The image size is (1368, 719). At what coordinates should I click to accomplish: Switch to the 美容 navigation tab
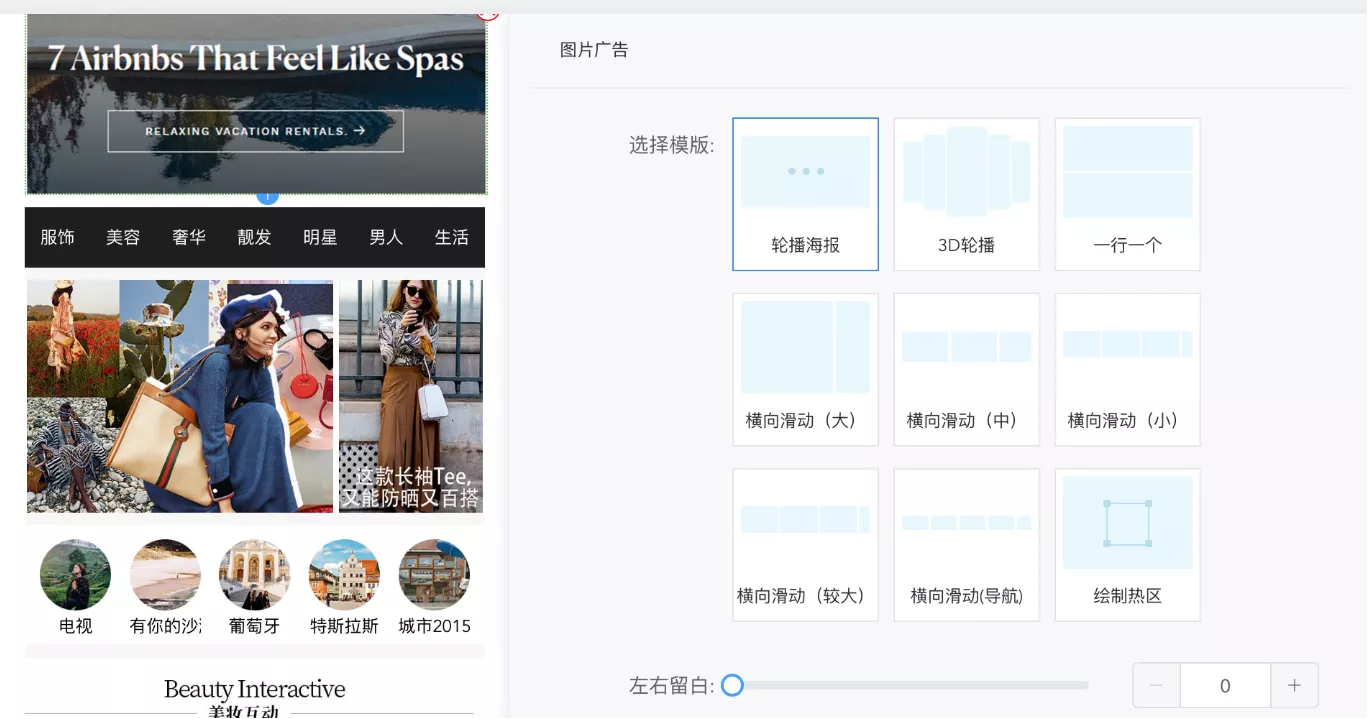click(123, 237)
